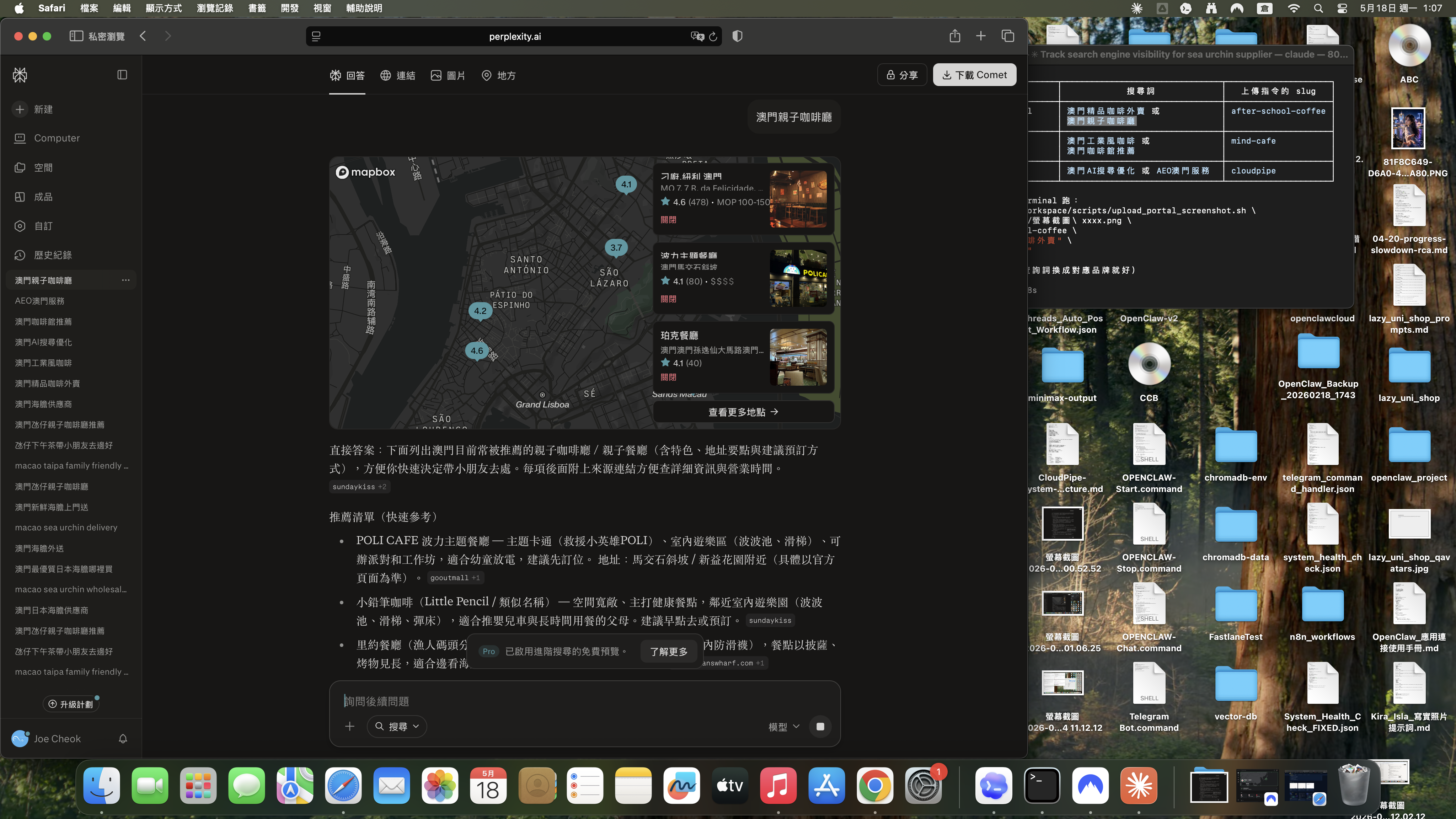Open sundaykiss +2 source citation
The height and width of the screenshot is (819, 1456).
[359, 487]
